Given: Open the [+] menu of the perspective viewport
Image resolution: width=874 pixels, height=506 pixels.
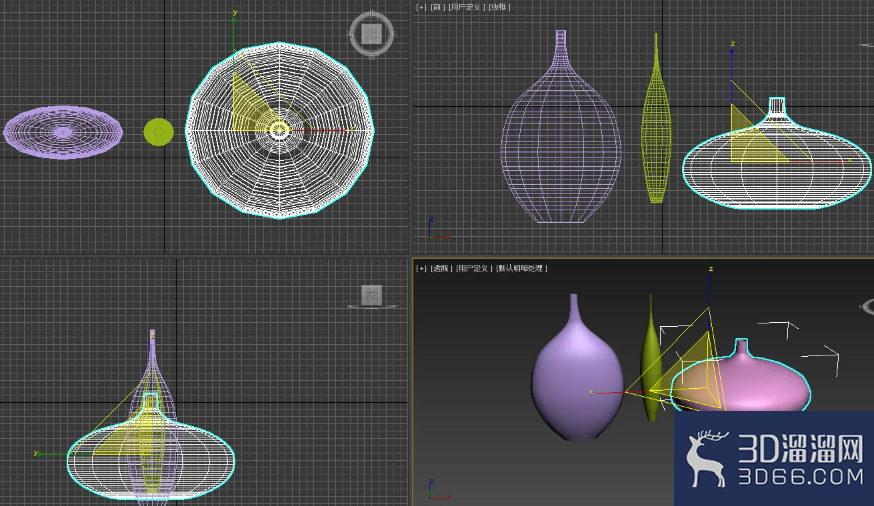Looking at the screenshot, I should (421, 269).
